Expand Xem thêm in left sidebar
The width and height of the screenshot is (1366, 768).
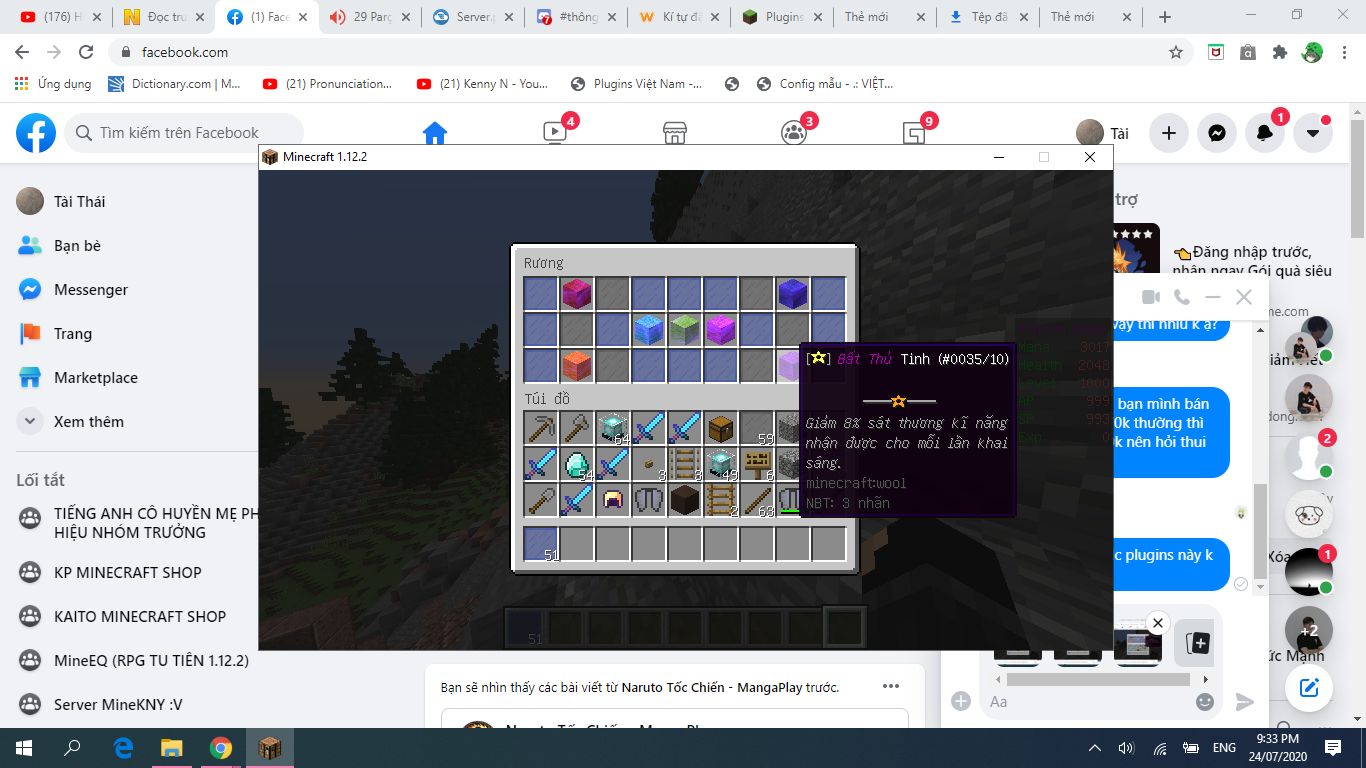[x=132, y=421]
